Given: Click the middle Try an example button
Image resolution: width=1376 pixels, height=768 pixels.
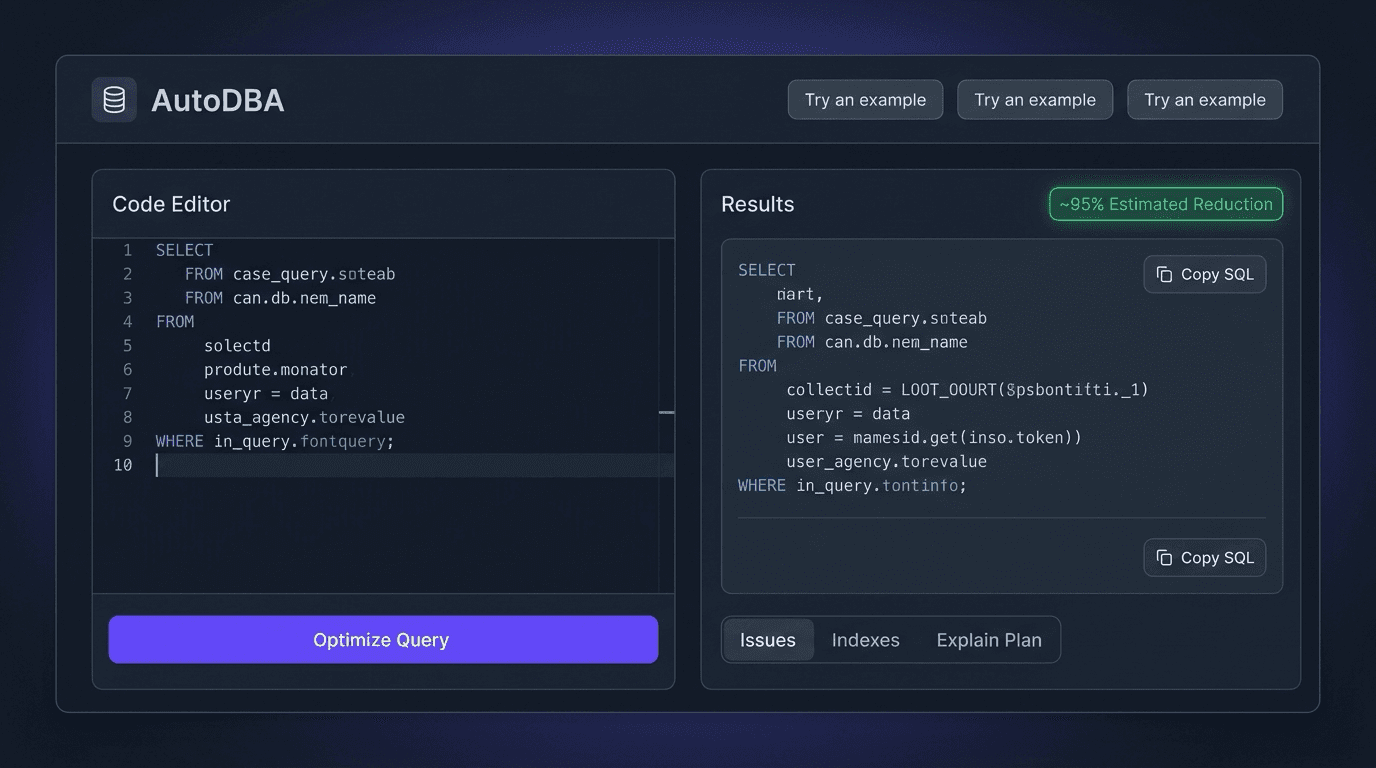Looking at the screenshot, I should point(1035,100).
